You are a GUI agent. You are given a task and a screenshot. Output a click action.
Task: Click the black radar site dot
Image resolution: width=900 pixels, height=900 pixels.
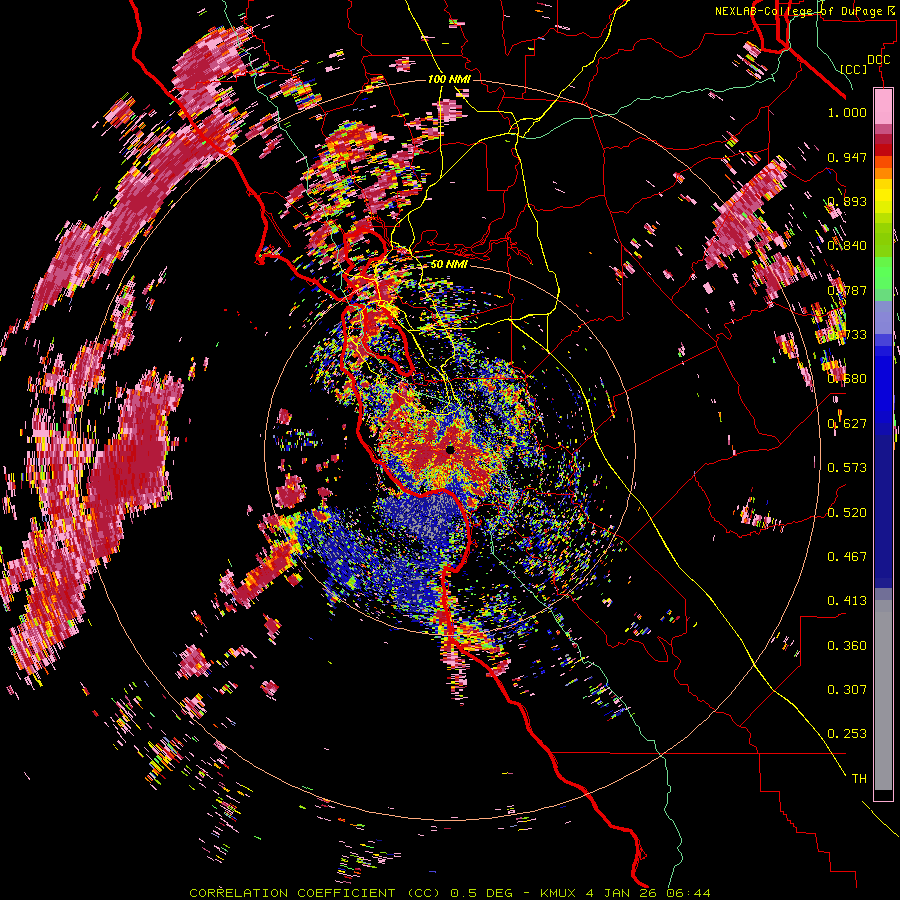tap(450, 449)
